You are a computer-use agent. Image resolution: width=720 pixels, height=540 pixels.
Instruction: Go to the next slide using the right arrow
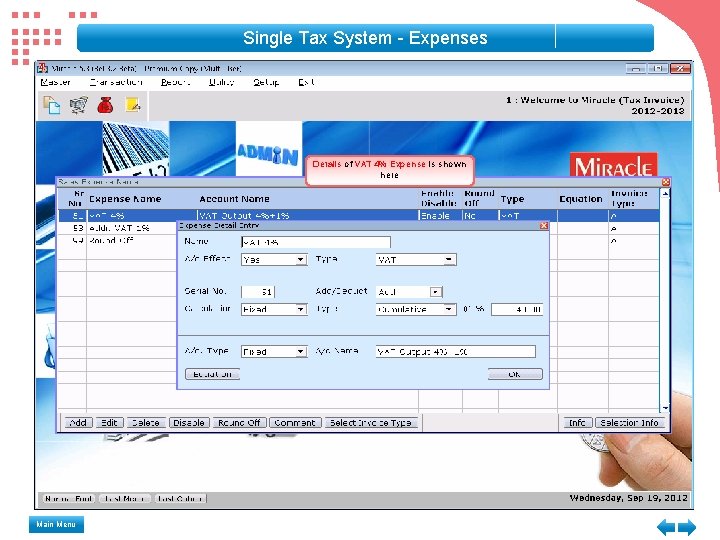point(687,527)
